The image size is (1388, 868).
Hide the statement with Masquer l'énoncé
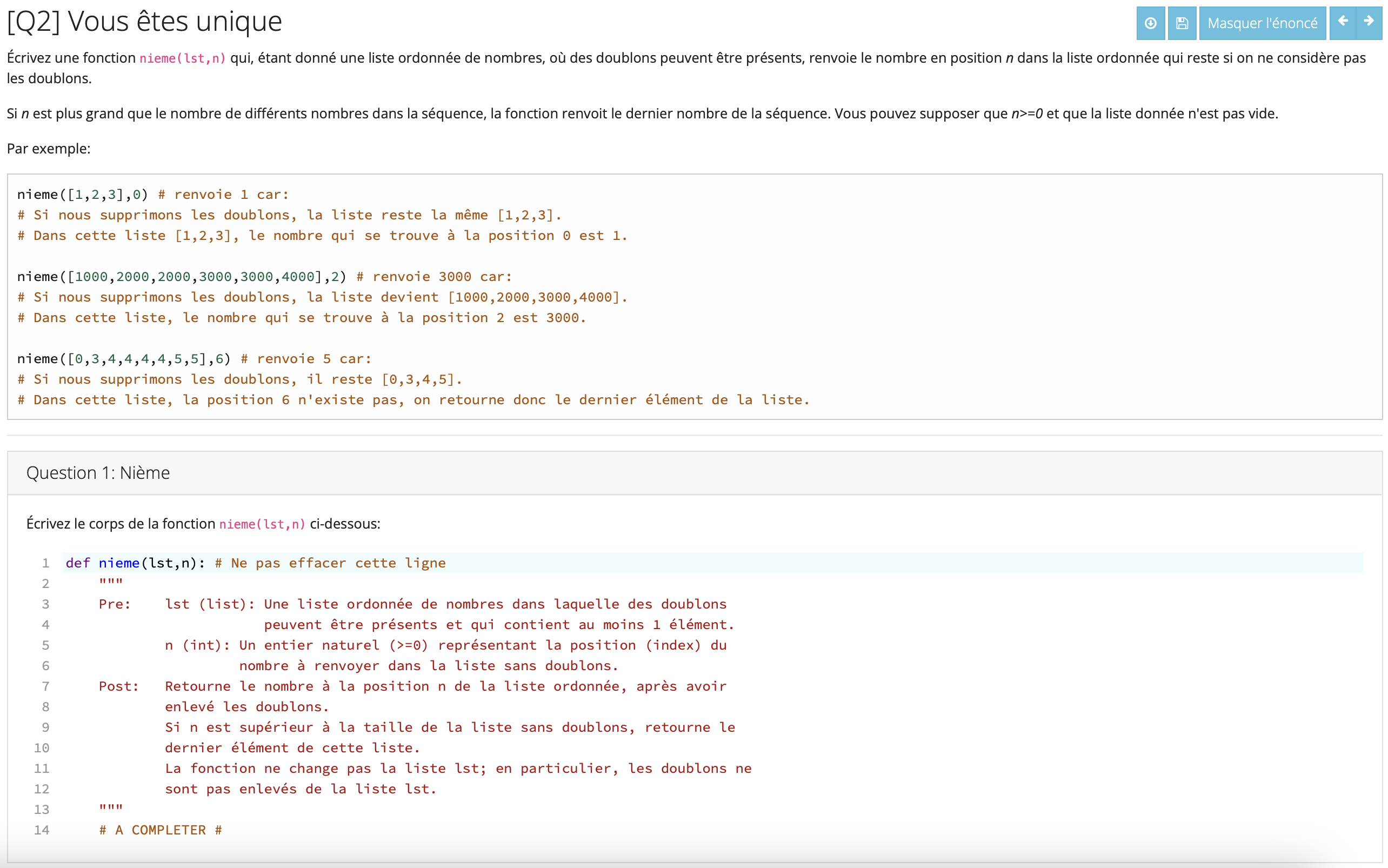(x=1262, y=23)
